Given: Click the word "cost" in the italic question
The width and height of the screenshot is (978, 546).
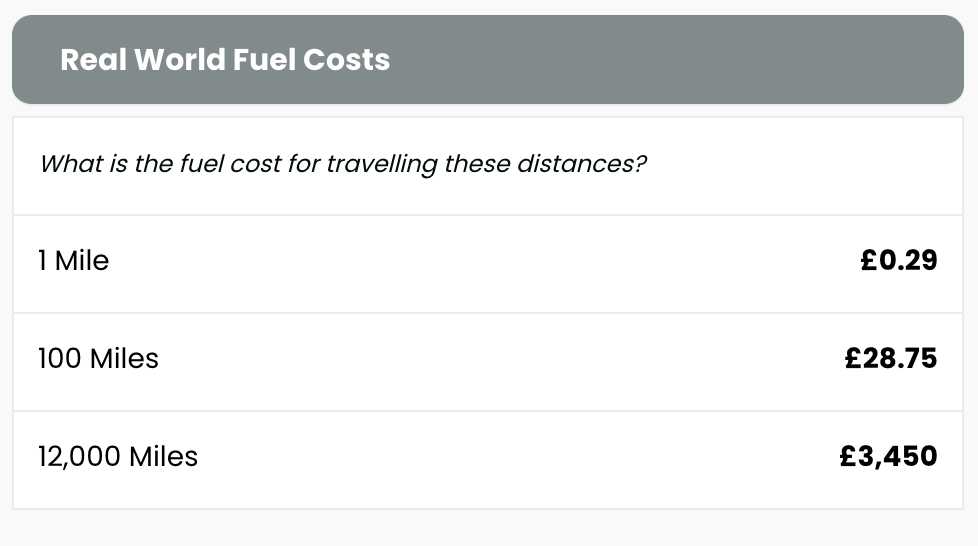Looking at the screenshot, I should click(256, 163).
